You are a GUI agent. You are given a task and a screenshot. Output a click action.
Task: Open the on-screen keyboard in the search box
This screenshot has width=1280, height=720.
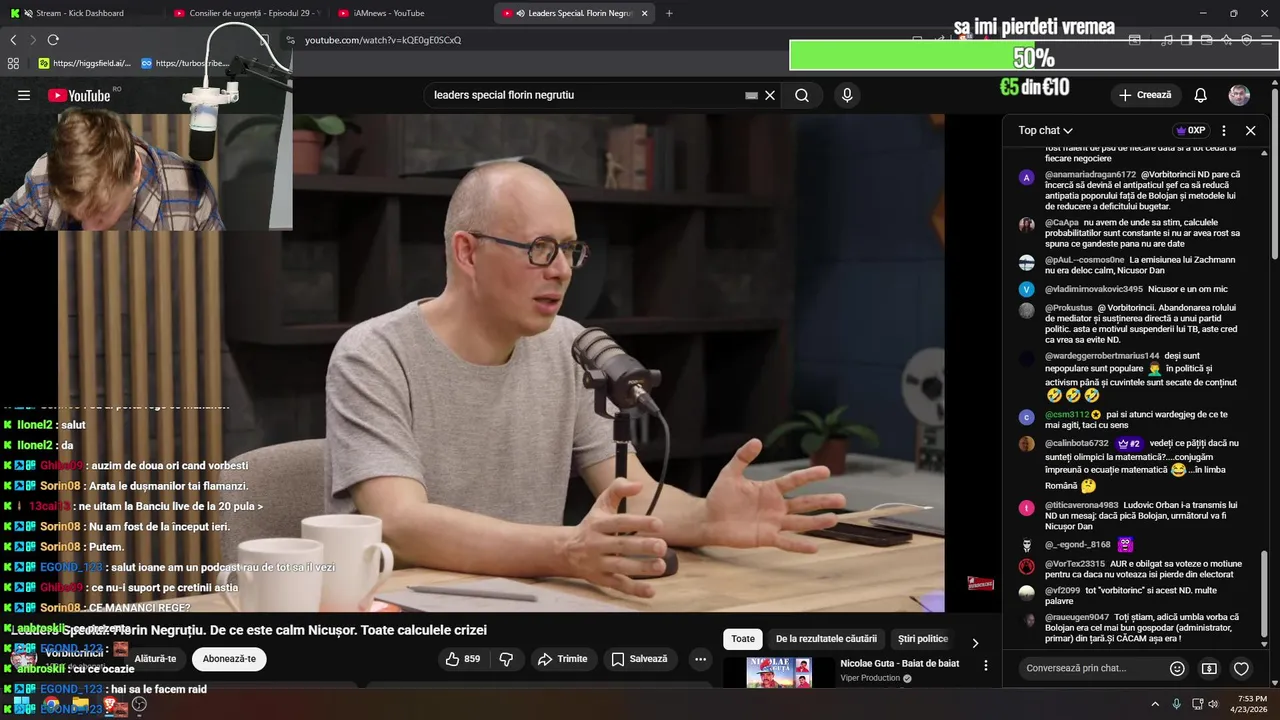[751, 95]
